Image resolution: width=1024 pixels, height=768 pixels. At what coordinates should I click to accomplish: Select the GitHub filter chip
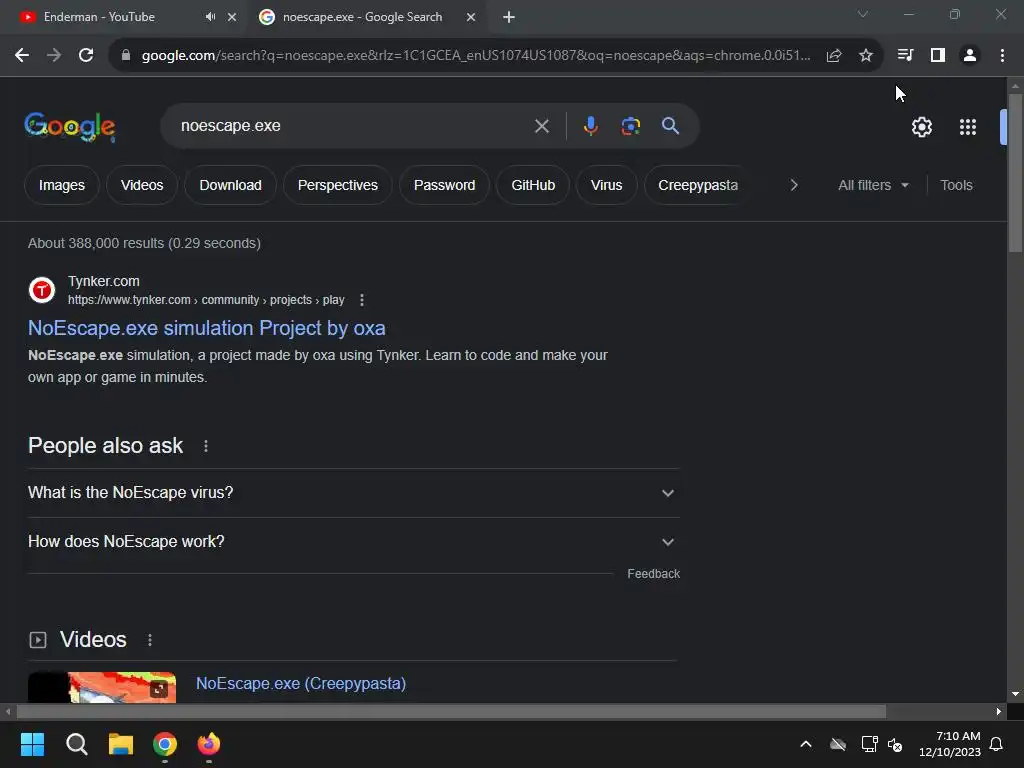533,185
